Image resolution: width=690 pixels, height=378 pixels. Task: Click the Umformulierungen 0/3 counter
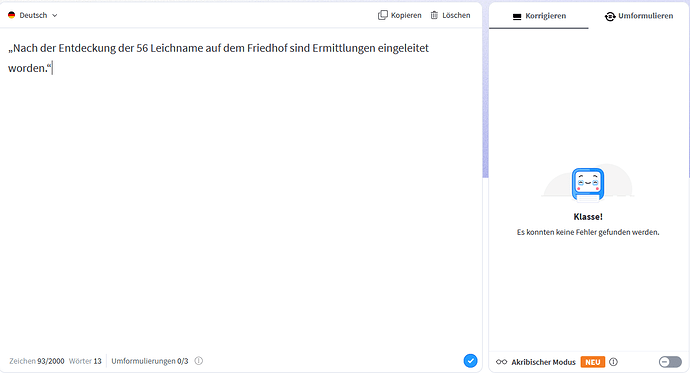coord(150,361)
